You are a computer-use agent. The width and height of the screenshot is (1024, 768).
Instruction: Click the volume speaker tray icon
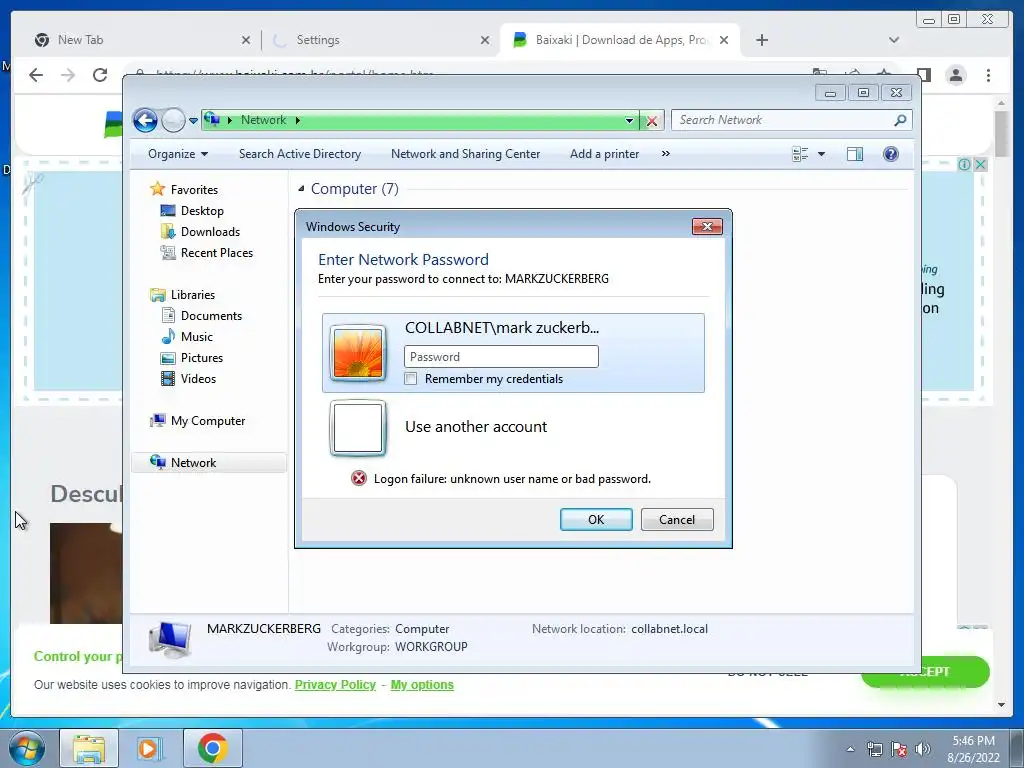pos(923,749)
